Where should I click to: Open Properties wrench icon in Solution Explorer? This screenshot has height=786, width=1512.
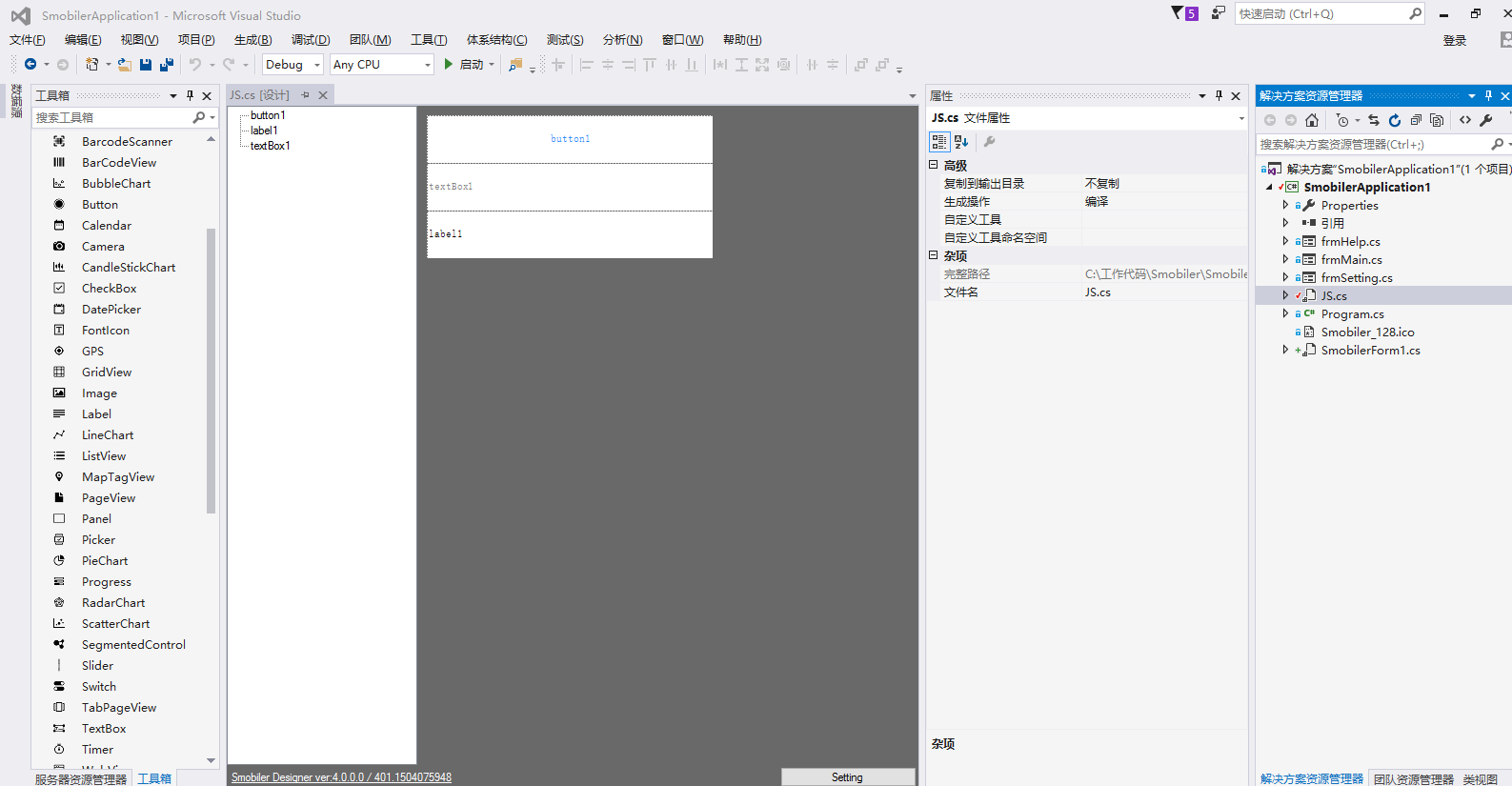pos(1486,120)
